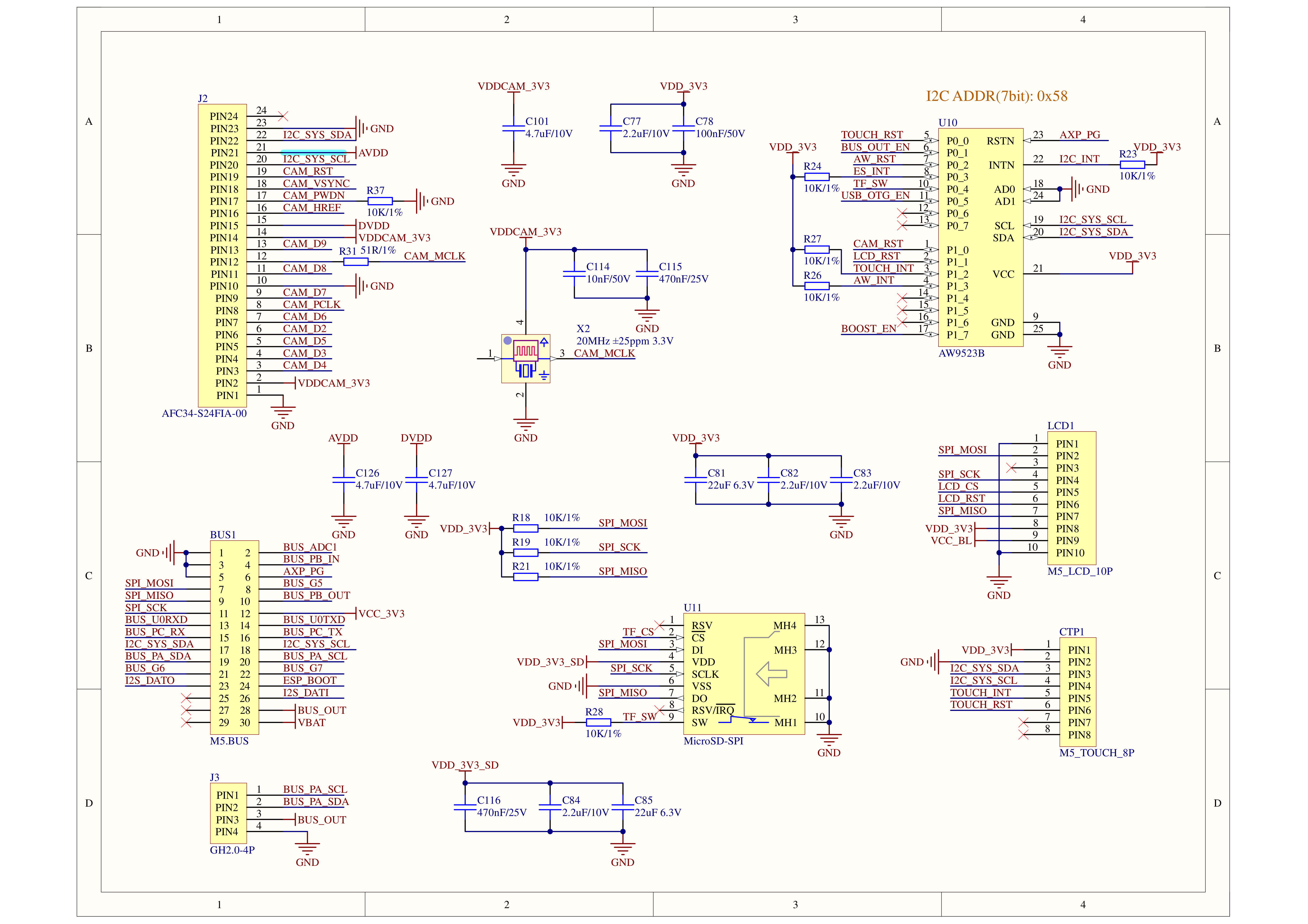Click the CAM_D9 net label
The image size is (1308, 924).
(305, 244)
